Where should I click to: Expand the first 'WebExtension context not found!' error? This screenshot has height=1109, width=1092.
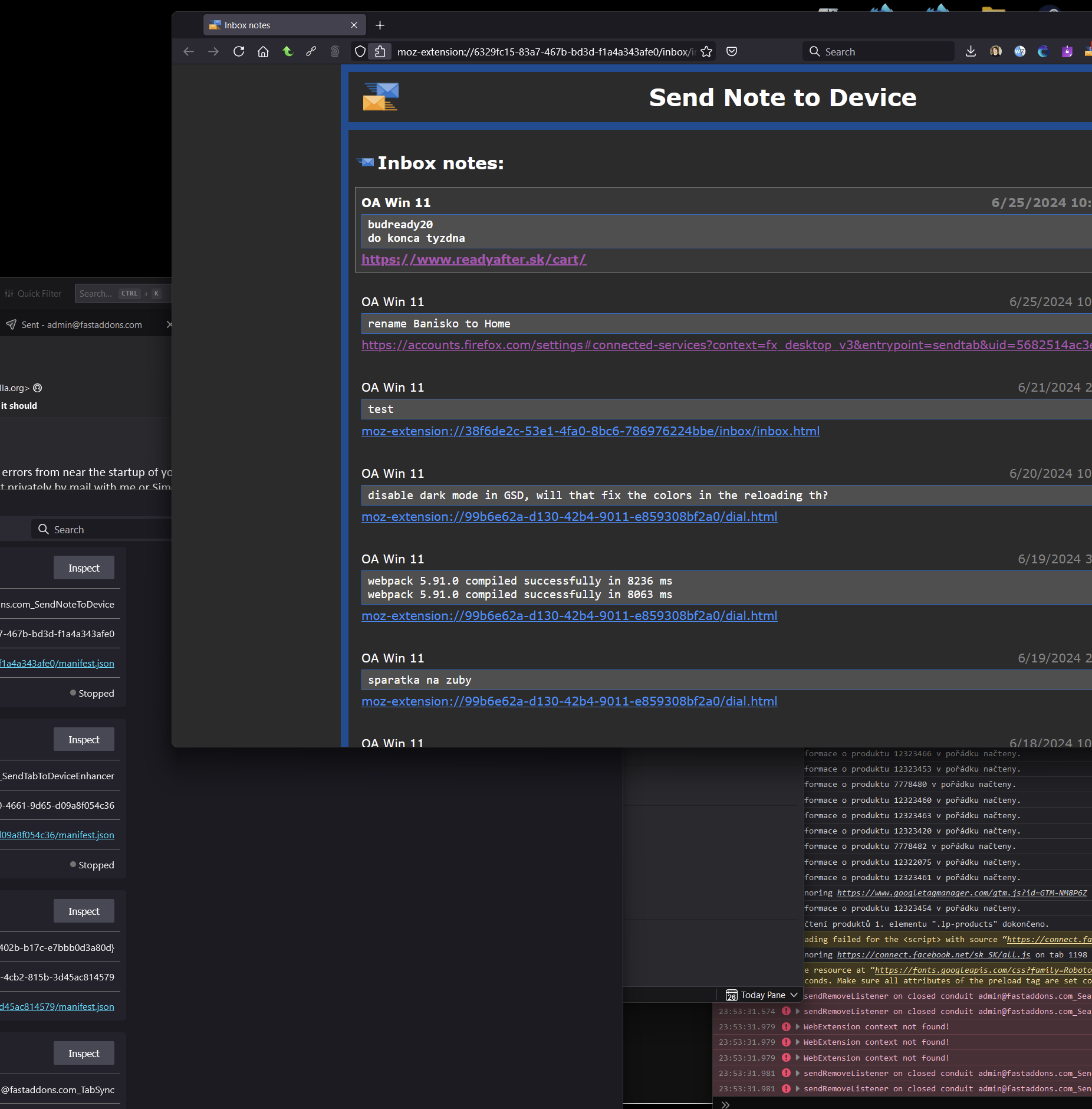point(798,1027)
